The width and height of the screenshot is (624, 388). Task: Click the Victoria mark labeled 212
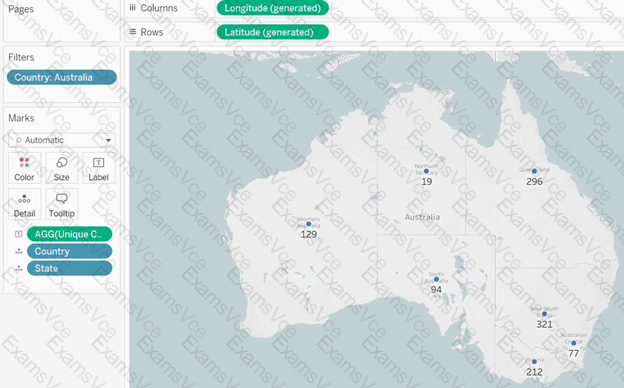click(x=534, y=362)
